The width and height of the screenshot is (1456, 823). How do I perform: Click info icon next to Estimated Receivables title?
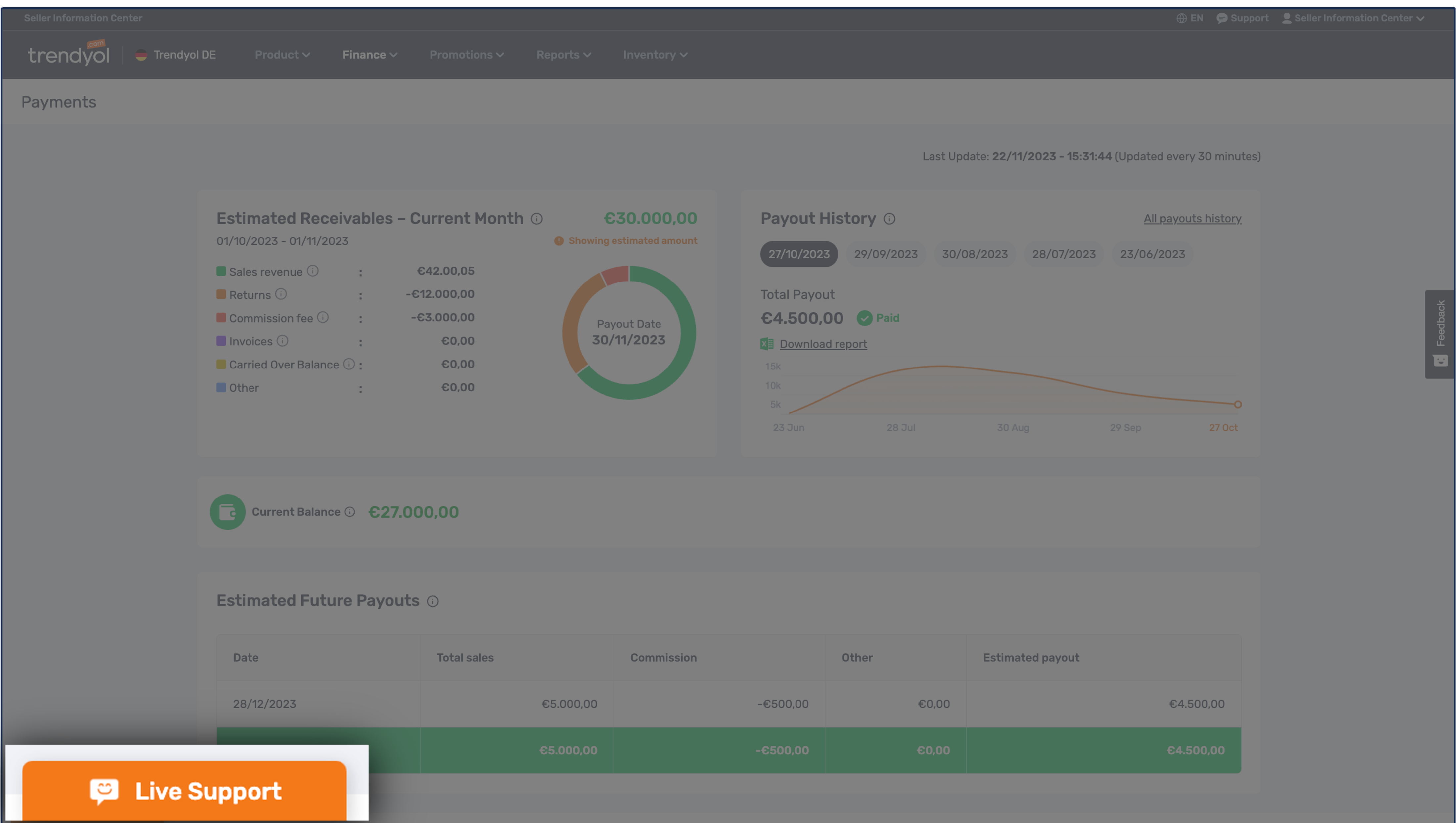537,219
